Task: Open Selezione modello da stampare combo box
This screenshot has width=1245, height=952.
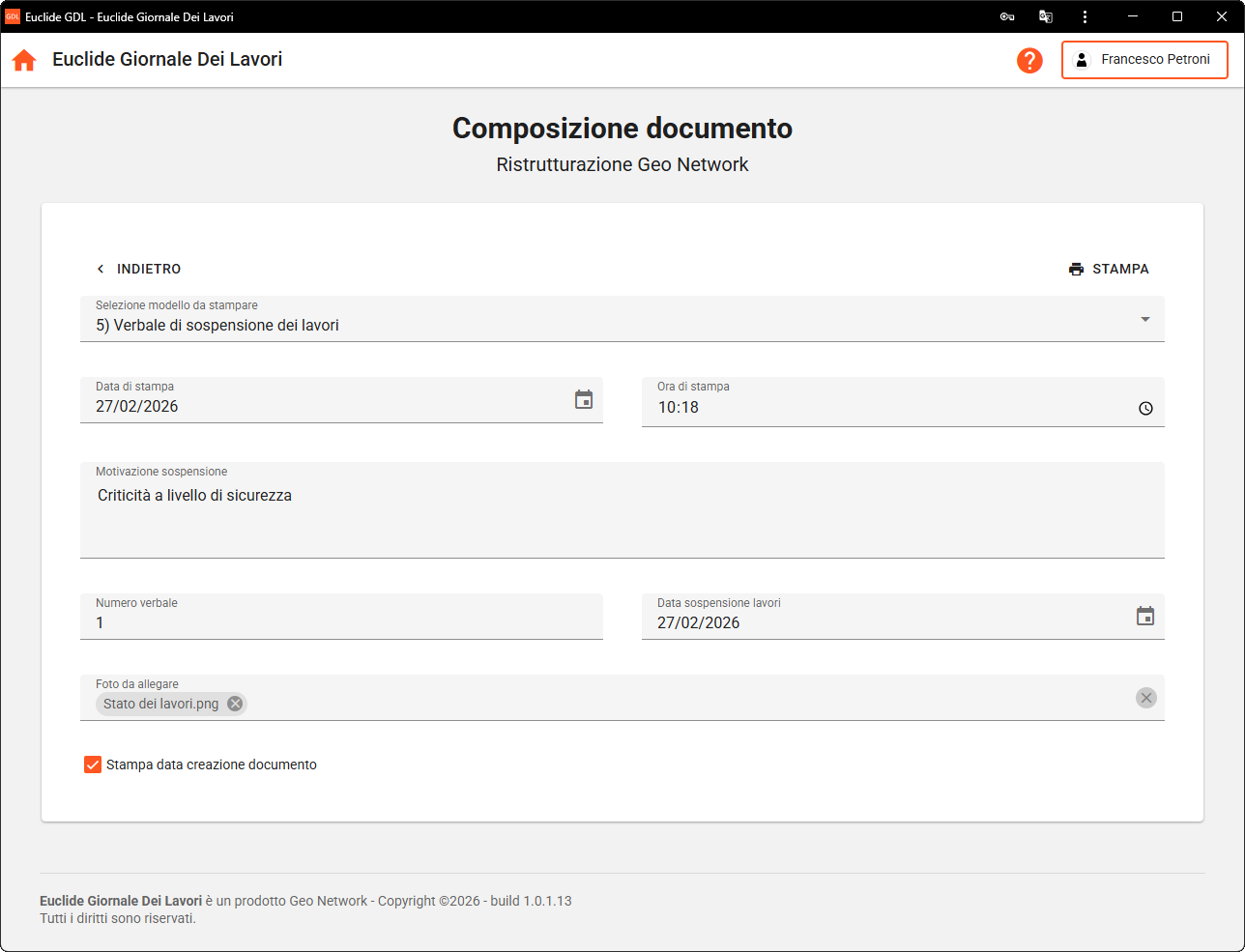Action: pyautogui.click(x=580, y=325)
